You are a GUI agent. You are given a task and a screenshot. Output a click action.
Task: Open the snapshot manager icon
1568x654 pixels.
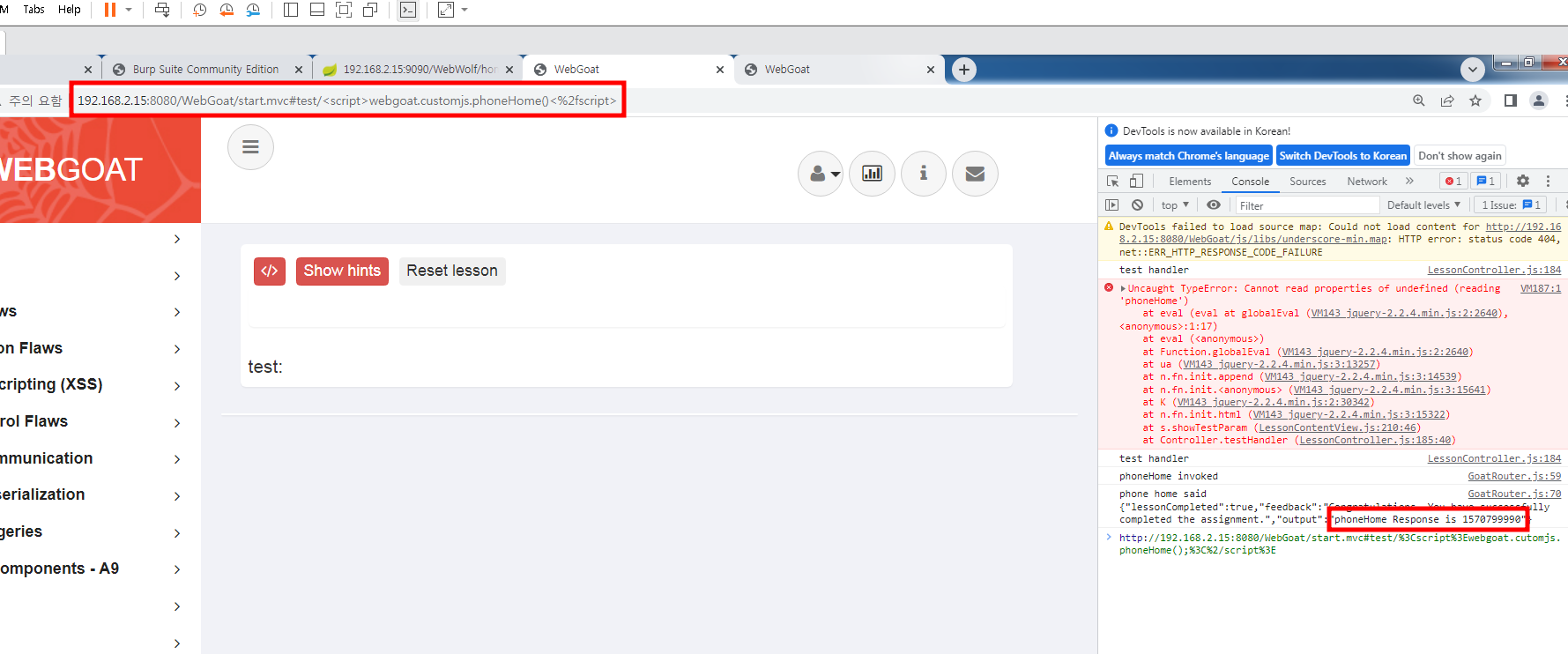tap(253, 10)
